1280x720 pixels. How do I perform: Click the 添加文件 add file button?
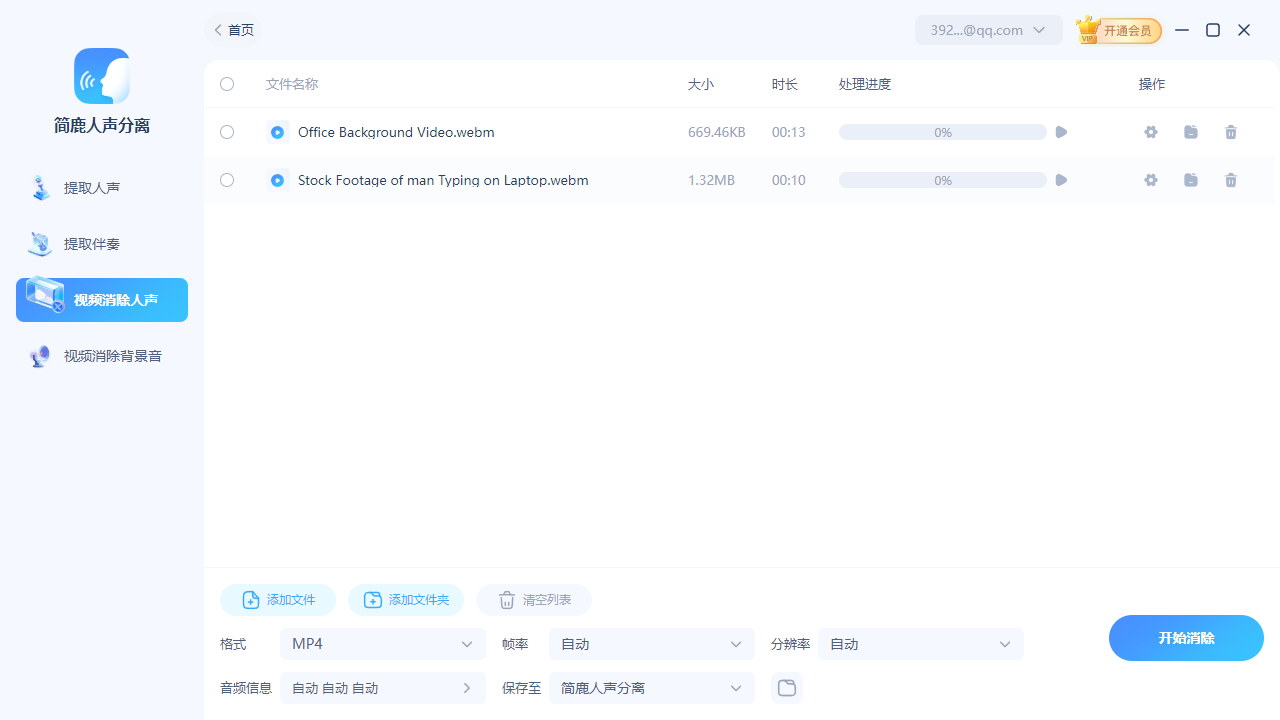pyautogui.click(x=278, y=600)
